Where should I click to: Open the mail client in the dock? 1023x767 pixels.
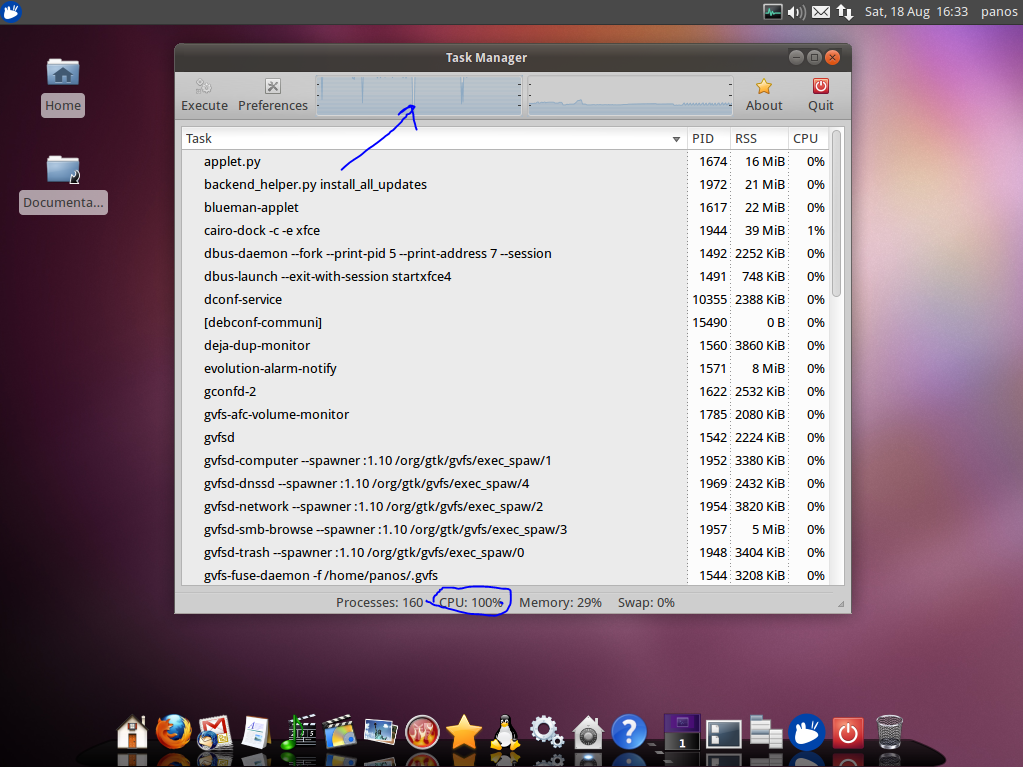click(215, 732)
